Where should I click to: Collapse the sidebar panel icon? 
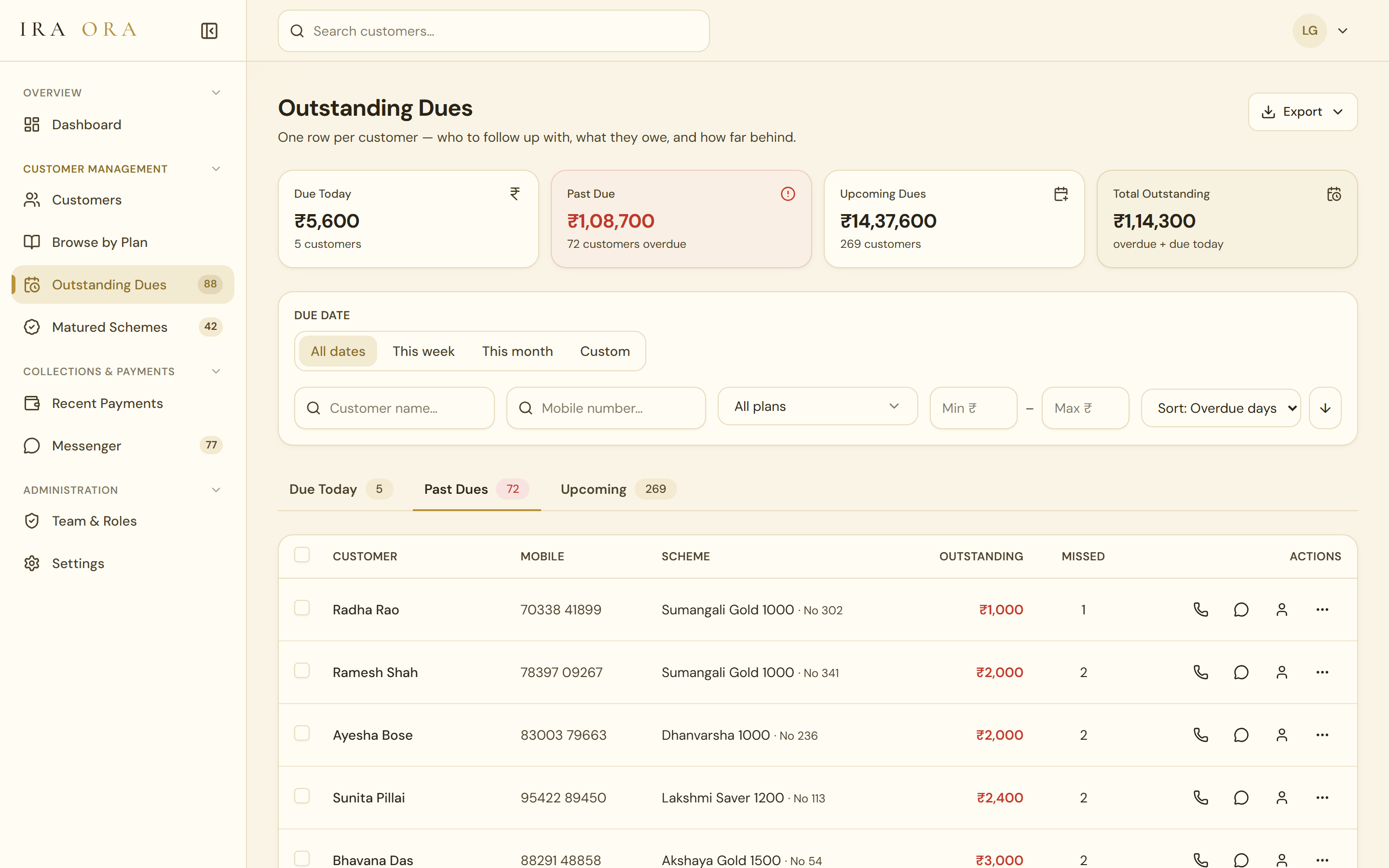coord(209,31)
